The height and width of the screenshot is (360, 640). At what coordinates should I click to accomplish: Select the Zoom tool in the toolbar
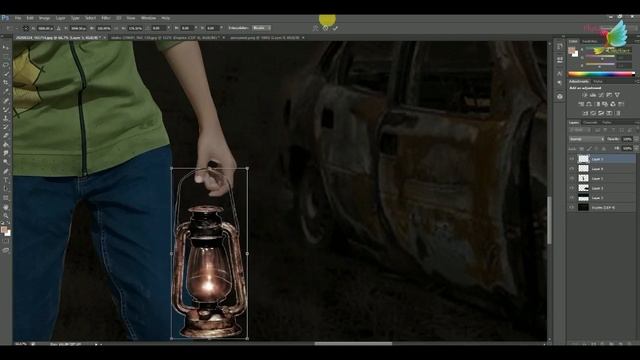[x=6, y=215]
